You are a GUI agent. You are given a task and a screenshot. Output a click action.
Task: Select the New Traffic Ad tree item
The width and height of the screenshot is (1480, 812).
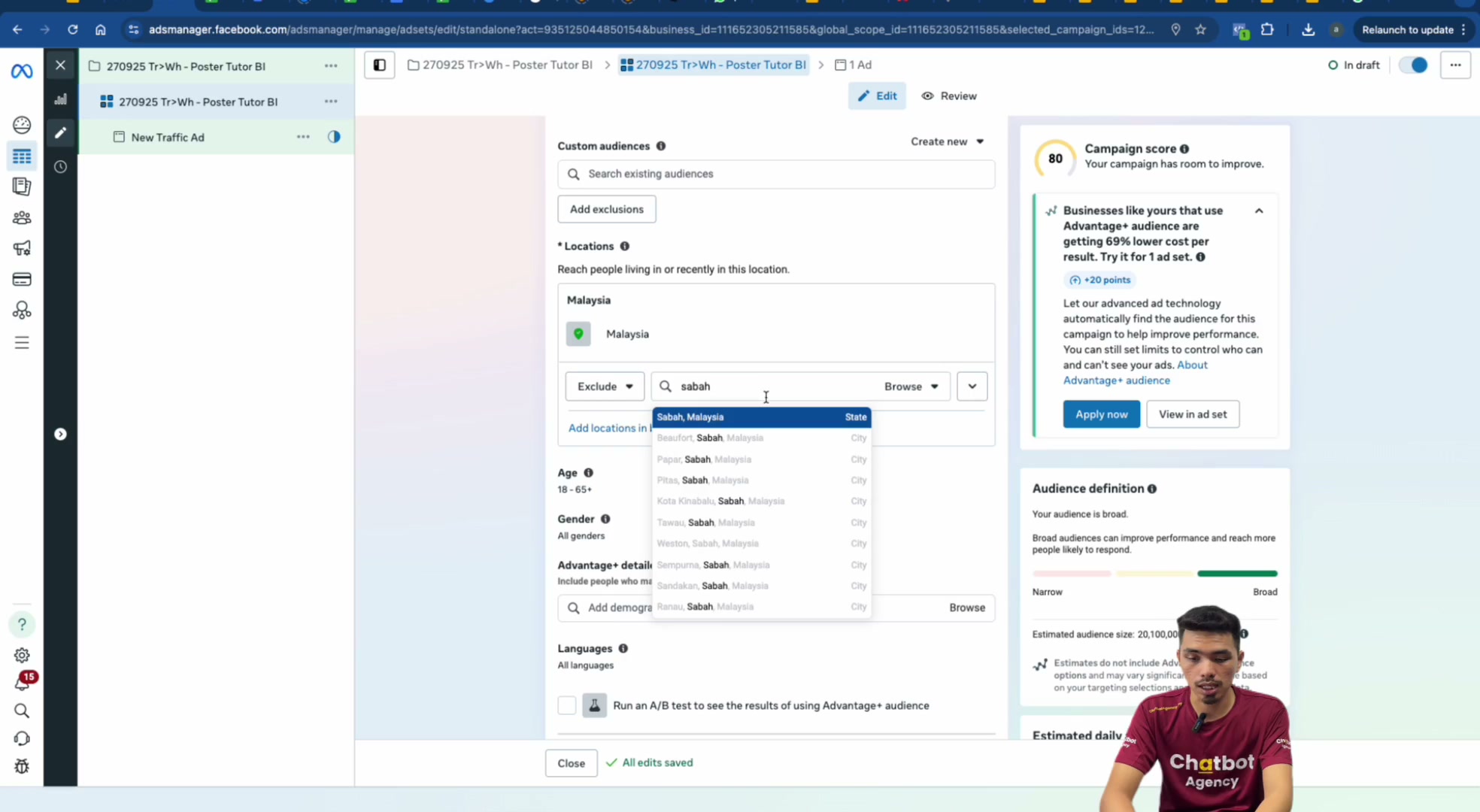[168, 137]
